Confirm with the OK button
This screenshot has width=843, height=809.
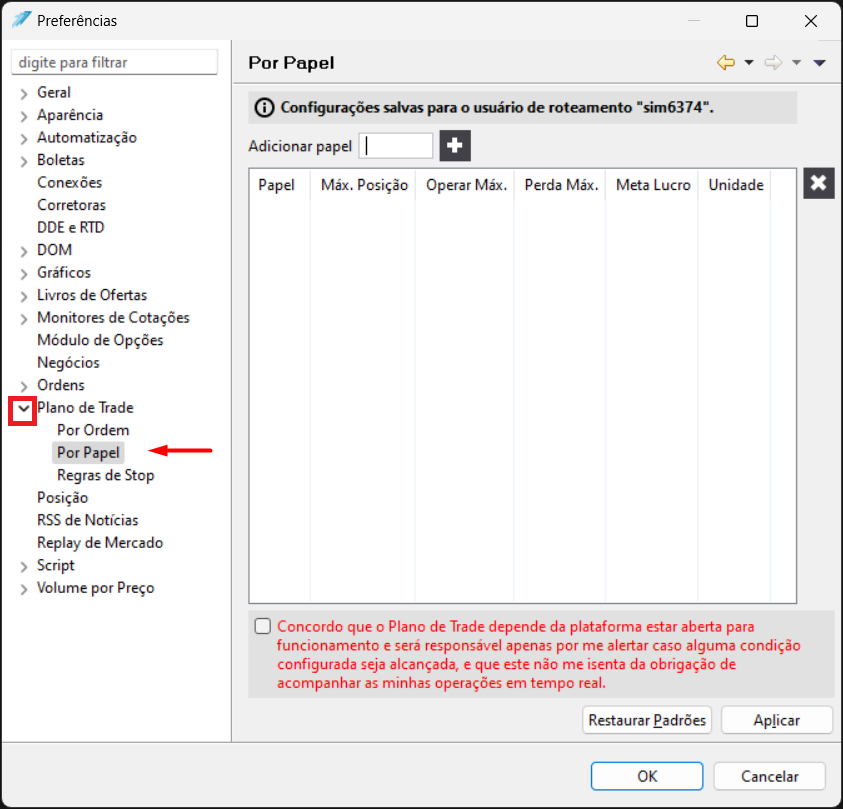coord(647,776)
